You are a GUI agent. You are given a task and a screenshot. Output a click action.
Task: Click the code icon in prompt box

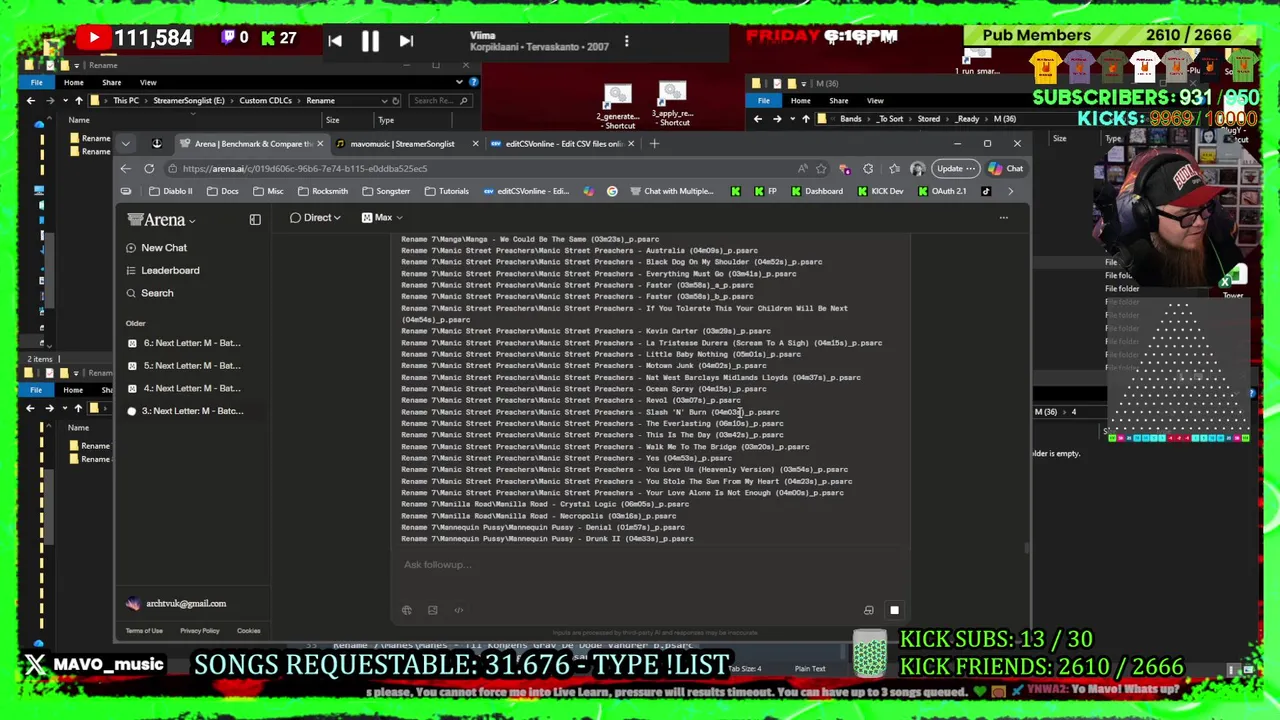(x=458, y=610)
